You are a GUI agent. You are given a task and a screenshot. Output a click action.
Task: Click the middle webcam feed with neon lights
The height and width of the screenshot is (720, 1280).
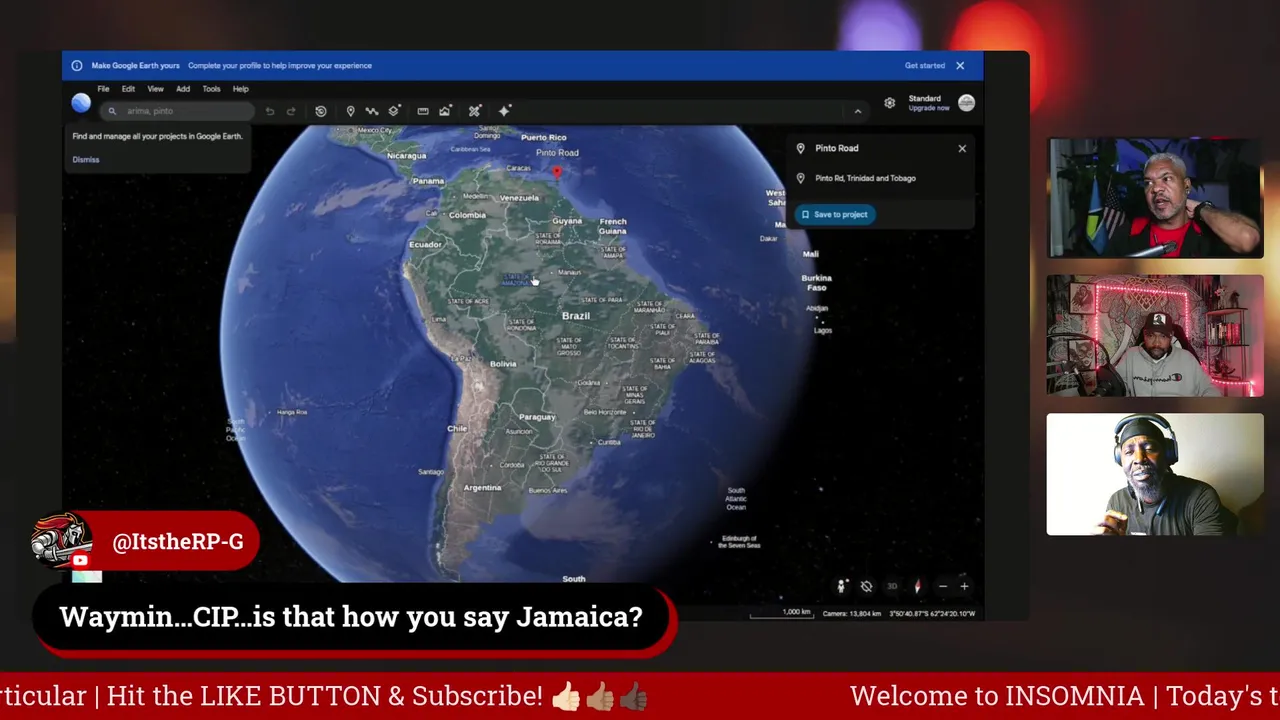pos(1155,336)
